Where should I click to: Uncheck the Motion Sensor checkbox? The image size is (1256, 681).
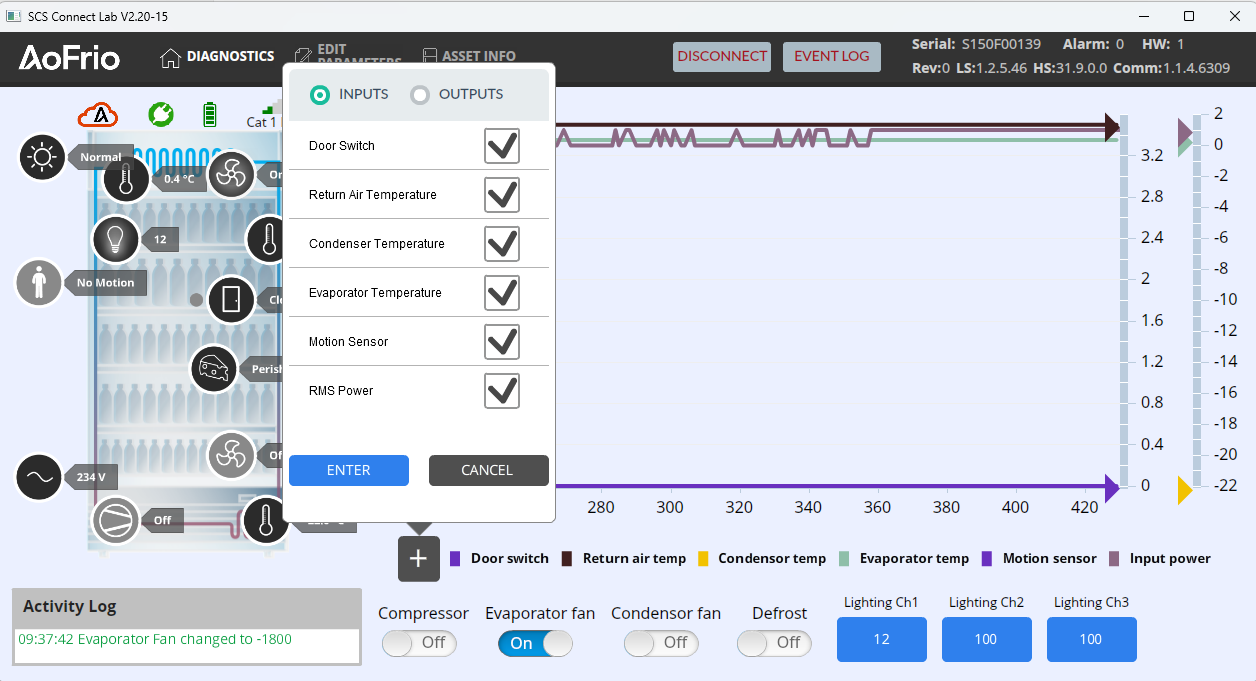click(502, 341)
